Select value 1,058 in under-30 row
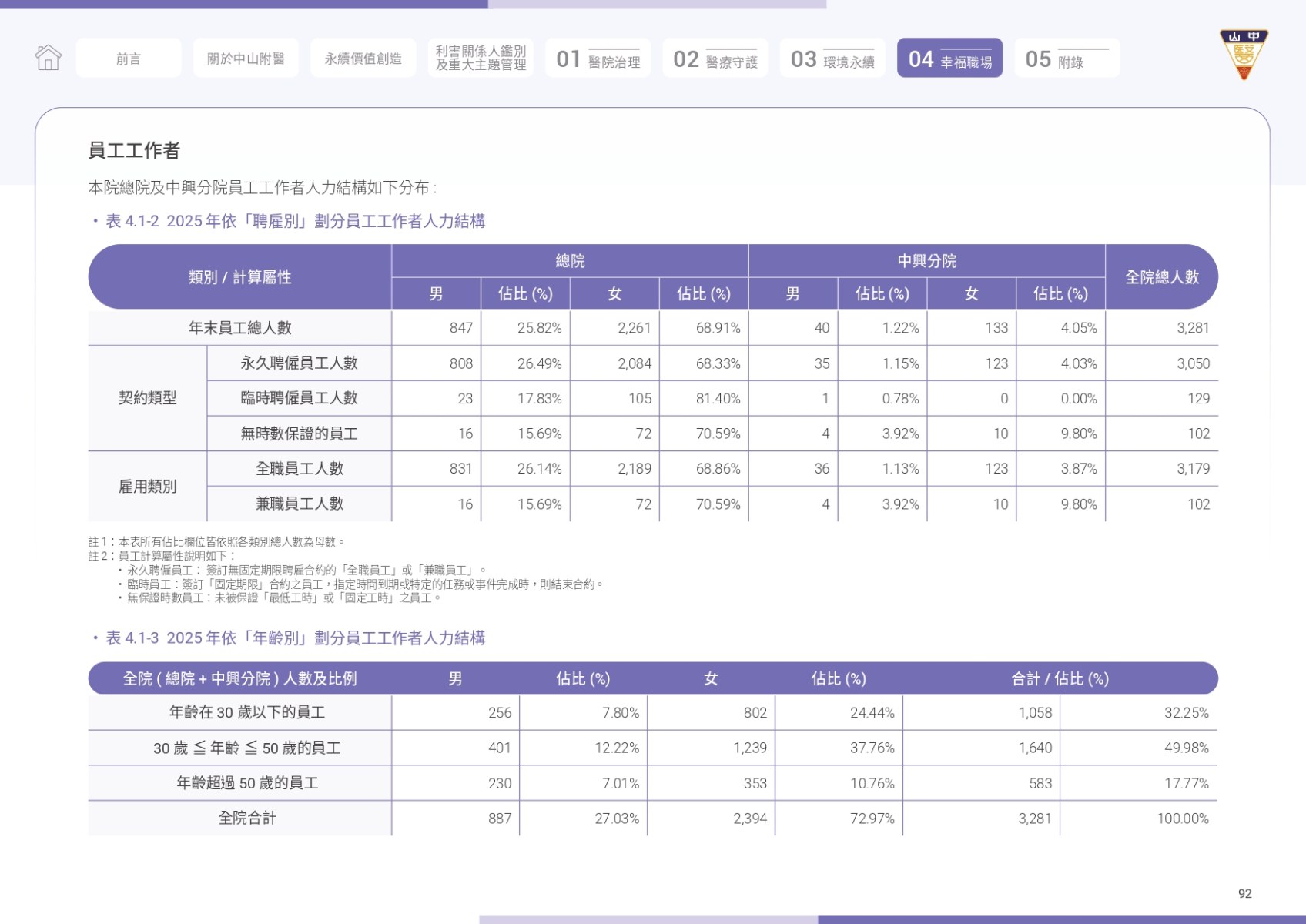Image resolution: width=1306 pixels, height=924 pixels. point(1035,713)
